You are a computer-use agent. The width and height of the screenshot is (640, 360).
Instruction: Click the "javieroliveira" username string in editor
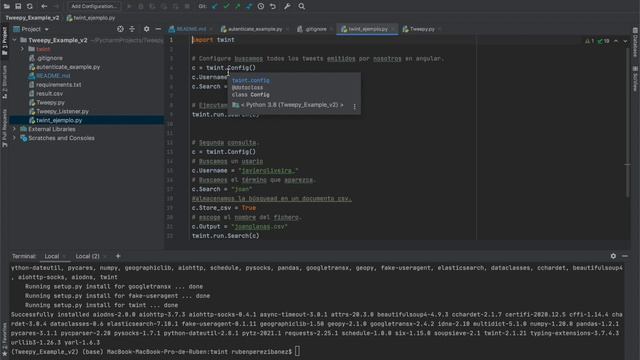[269, 171]
